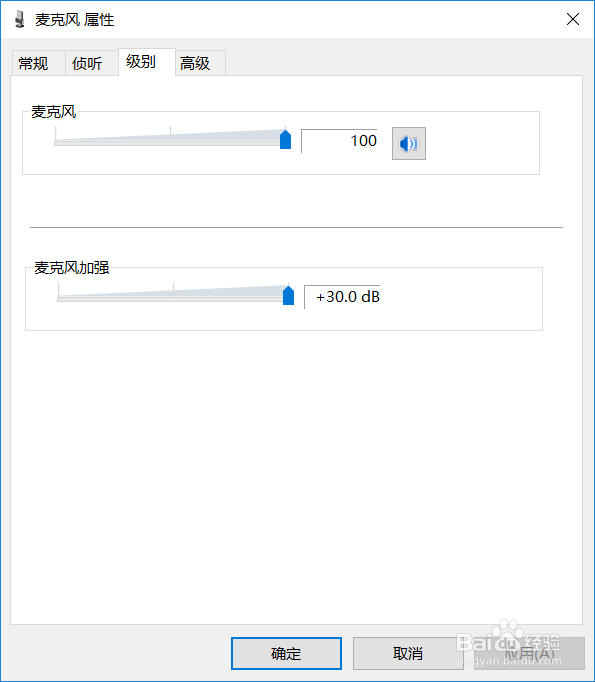This screenshot has width=595, height=682.
Task: Click the microphone level field showing 100
Action: coord(339,141)
